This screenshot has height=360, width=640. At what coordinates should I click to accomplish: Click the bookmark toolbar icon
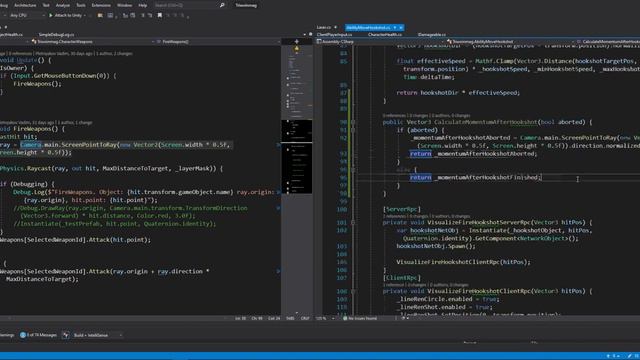[160, 15]
